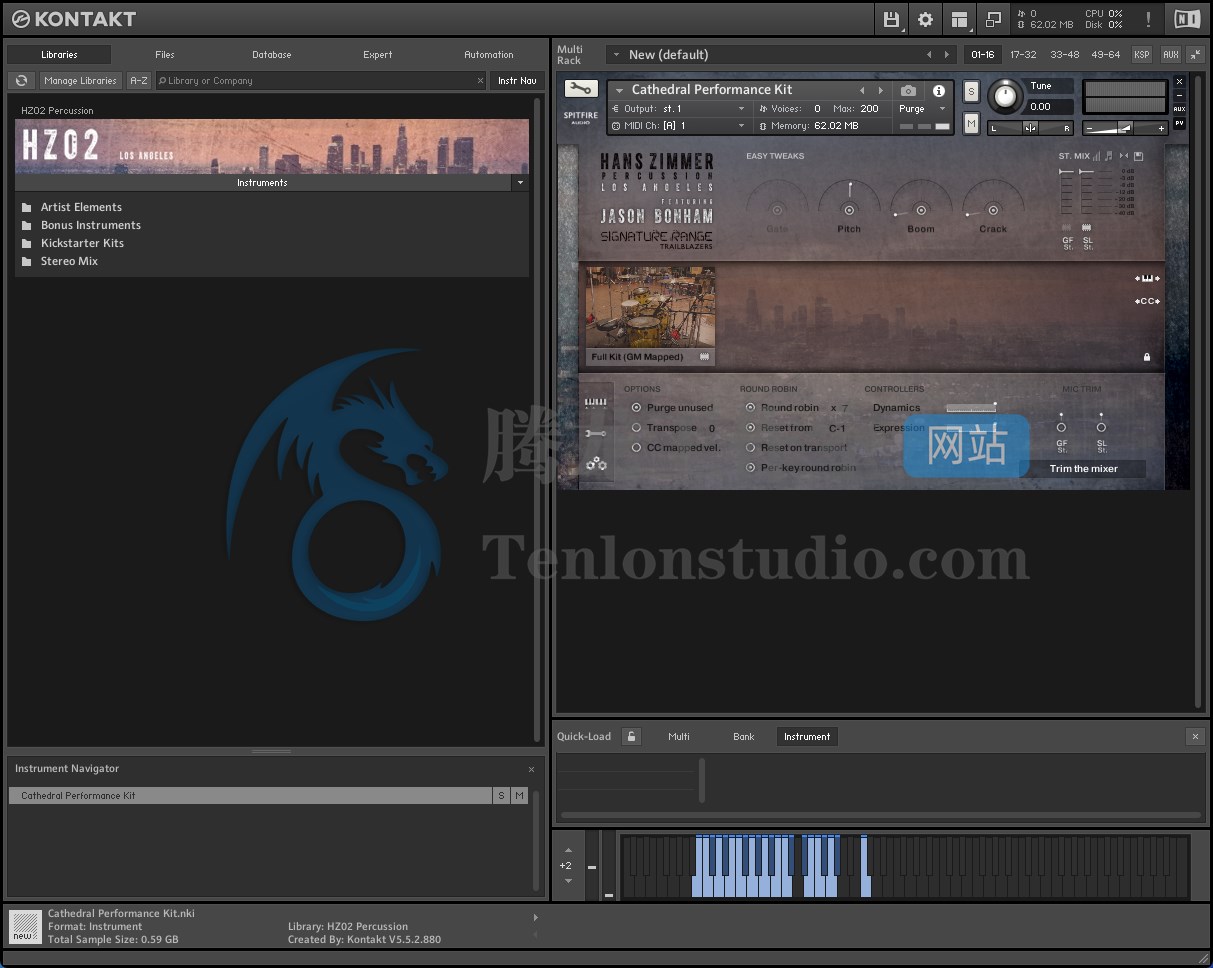Mute the Cathedral Performance Kit instrument

coord(971,123)
